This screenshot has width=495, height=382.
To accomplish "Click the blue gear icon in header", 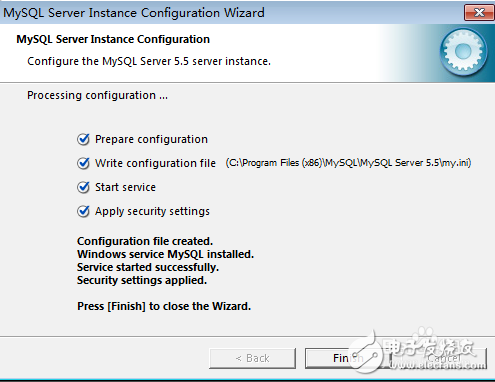I will (x=463, y=52).
